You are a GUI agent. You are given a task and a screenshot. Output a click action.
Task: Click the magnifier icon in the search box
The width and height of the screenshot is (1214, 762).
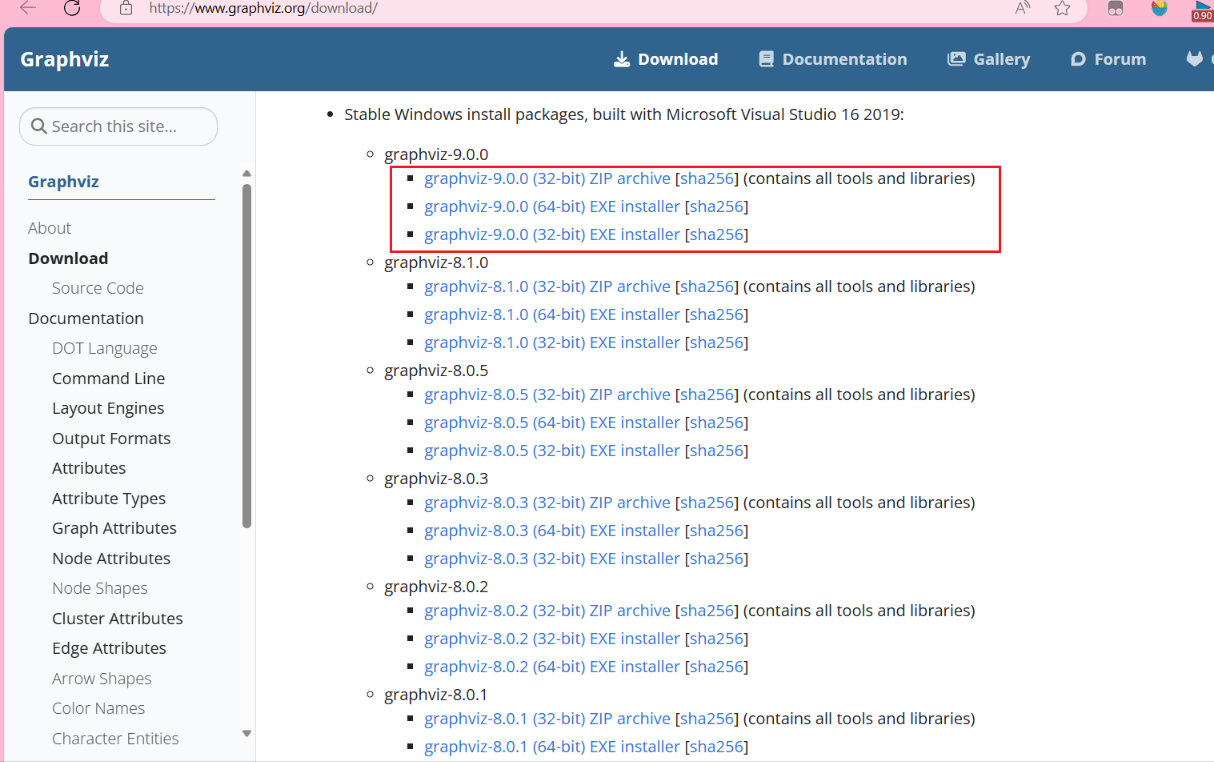[x=39, y=126]
